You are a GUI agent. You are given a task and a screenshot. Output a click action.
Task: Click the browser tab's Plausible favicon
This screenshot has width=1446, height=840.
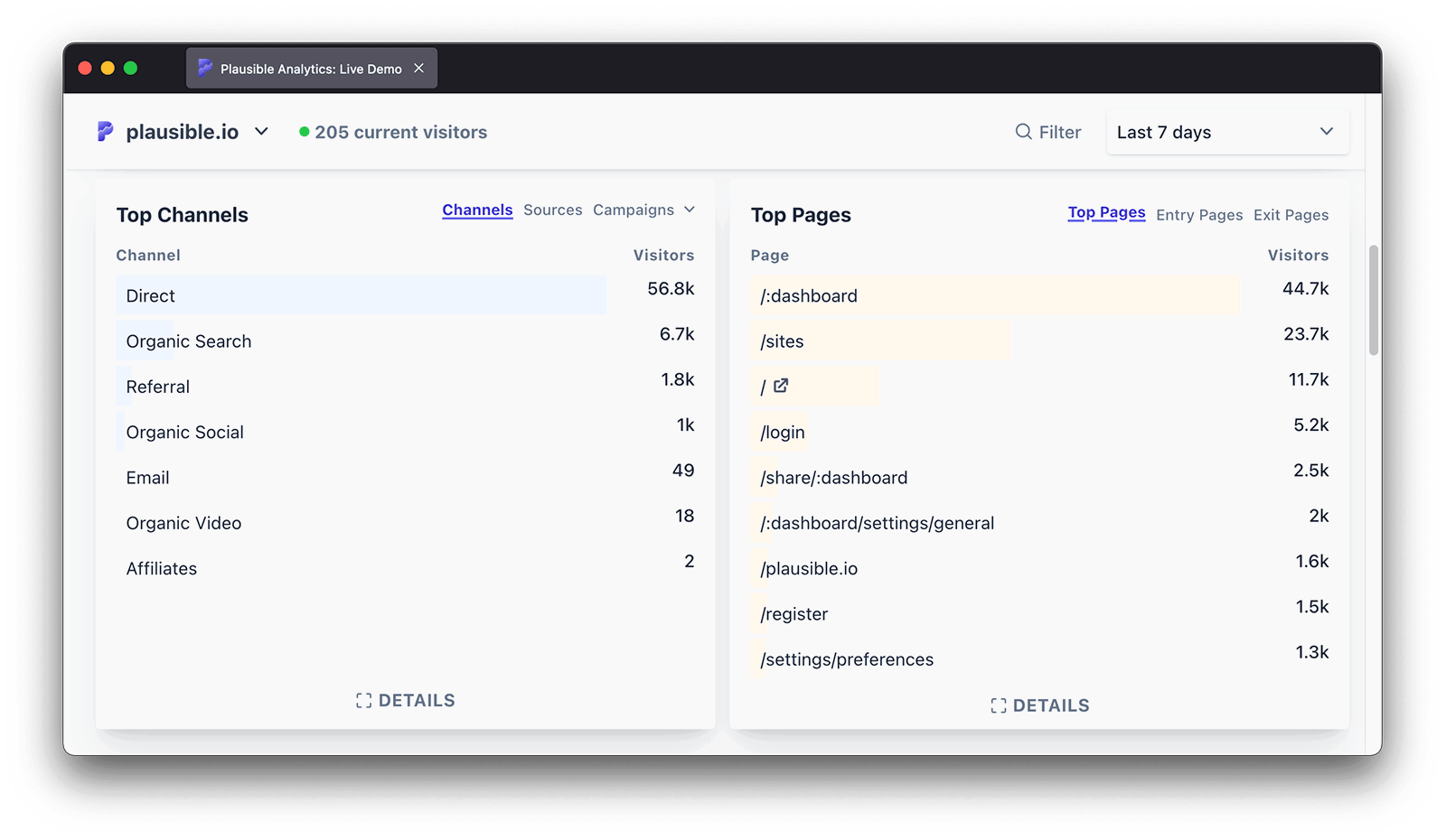205,68
